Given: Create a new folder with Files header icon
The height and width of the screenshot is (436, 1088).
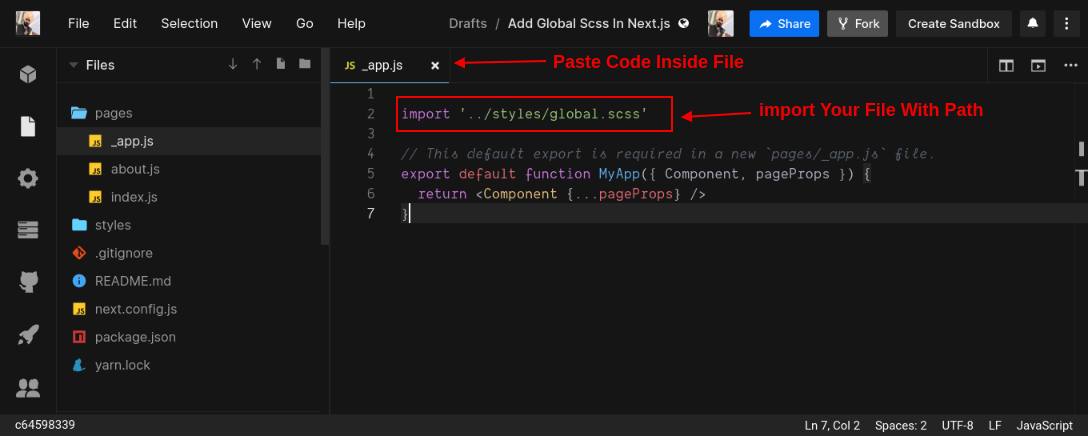Looking at the screenshot, I should tap(305, 64).
